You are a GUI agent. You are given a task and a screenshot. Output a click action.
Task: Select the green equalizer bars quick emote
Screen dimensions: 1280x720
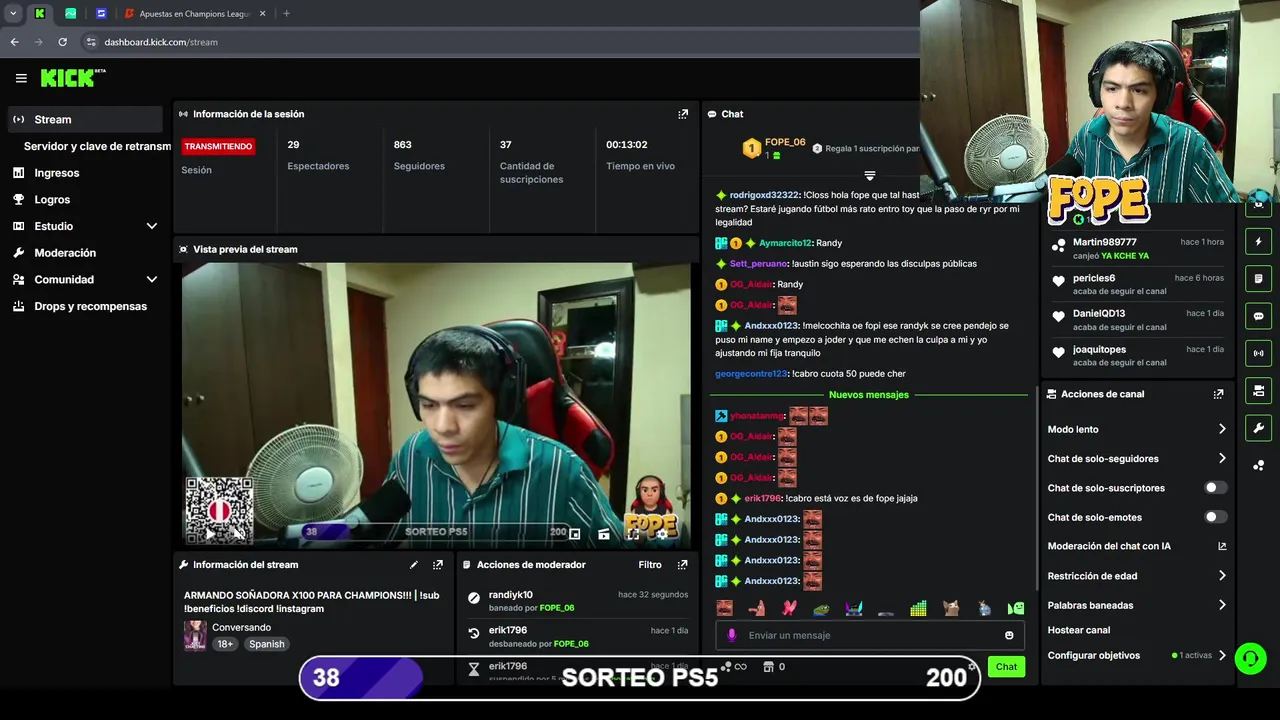(918, 608)
